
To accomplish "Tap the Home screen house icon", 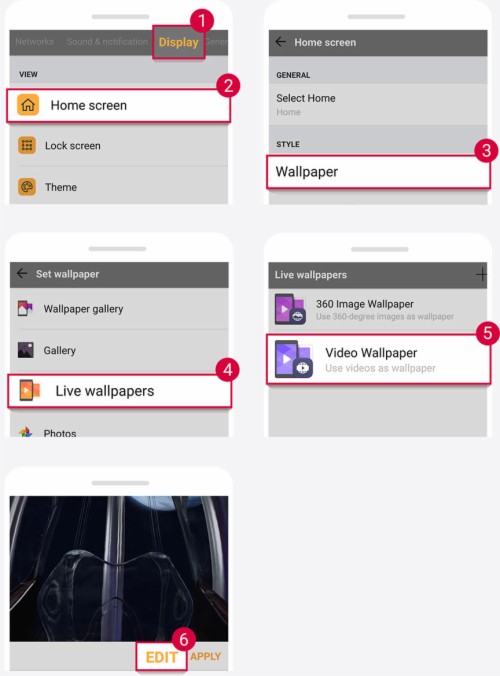I will (28, 105).
